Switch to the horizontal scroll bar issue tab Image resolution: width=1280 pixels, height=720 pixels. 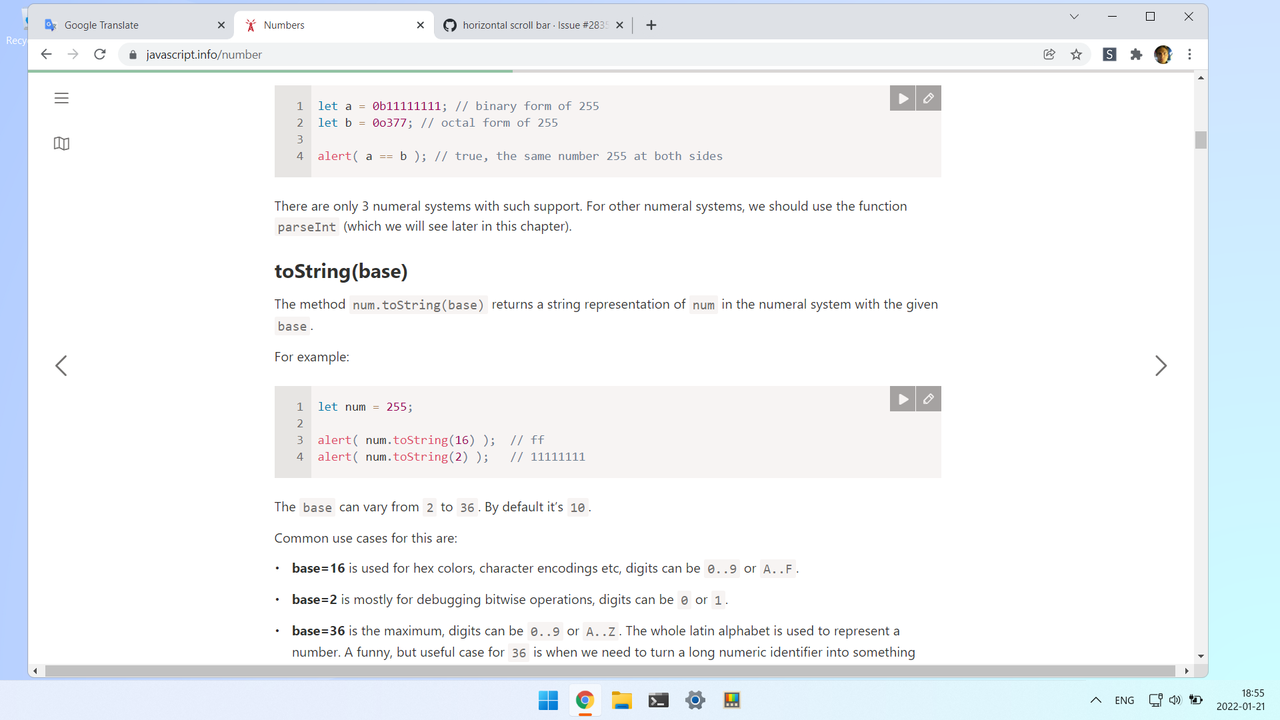pos(530,24)
